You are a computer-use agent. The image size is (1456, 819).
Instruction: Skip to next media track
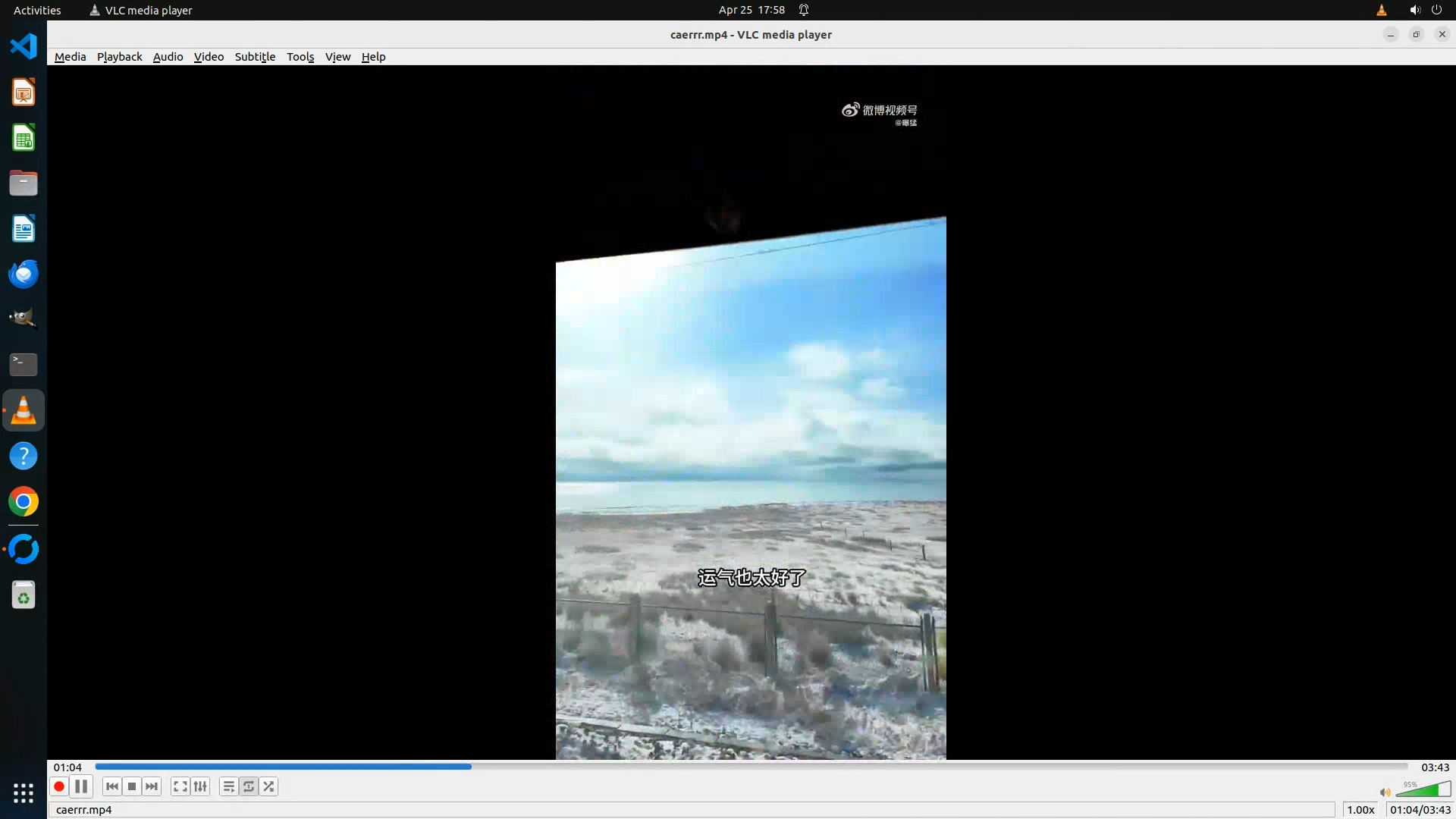(x=152, y=786)
